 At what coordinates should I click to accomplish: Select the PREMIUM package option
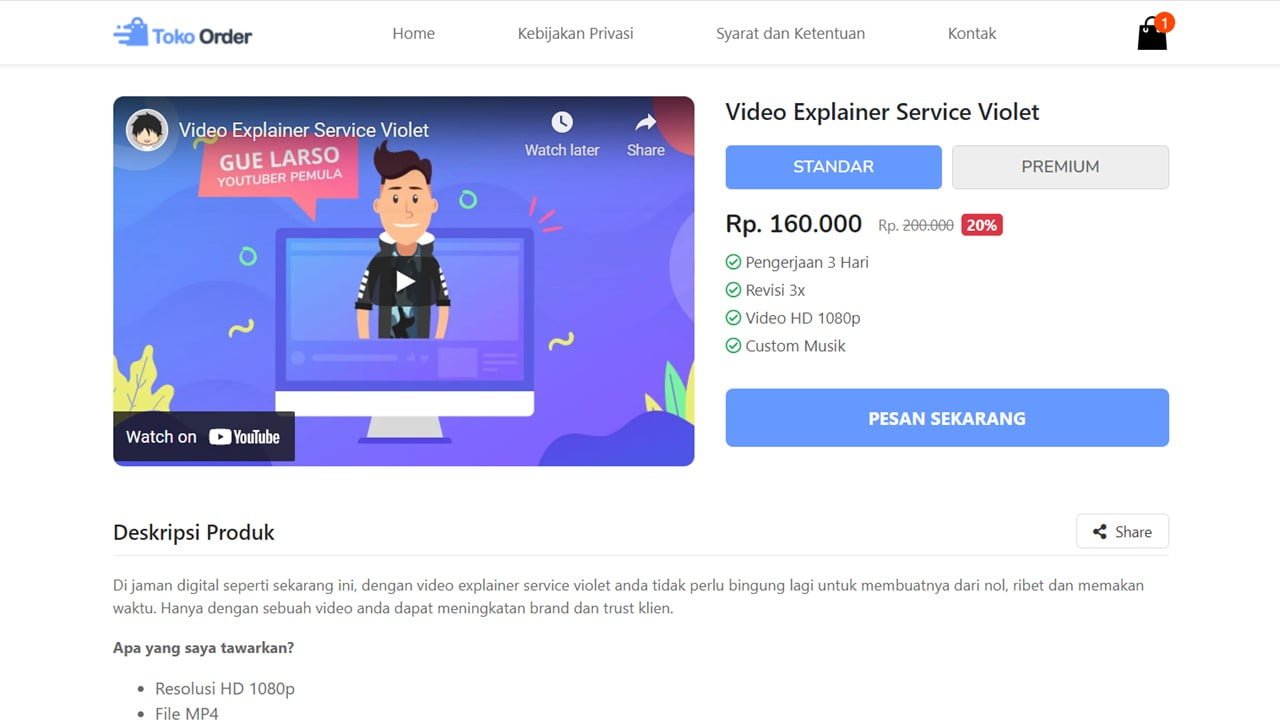[1060, 167]
